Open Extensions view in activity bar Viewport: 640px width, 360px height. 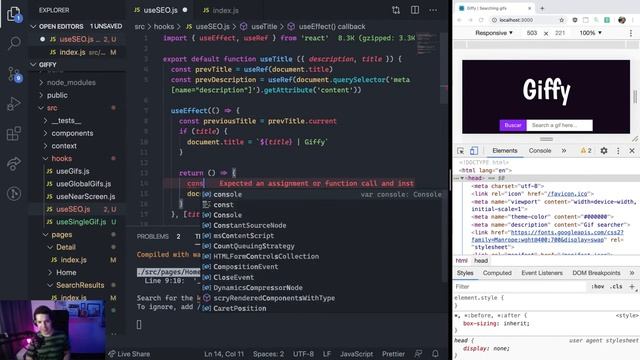tap(14, 133)
